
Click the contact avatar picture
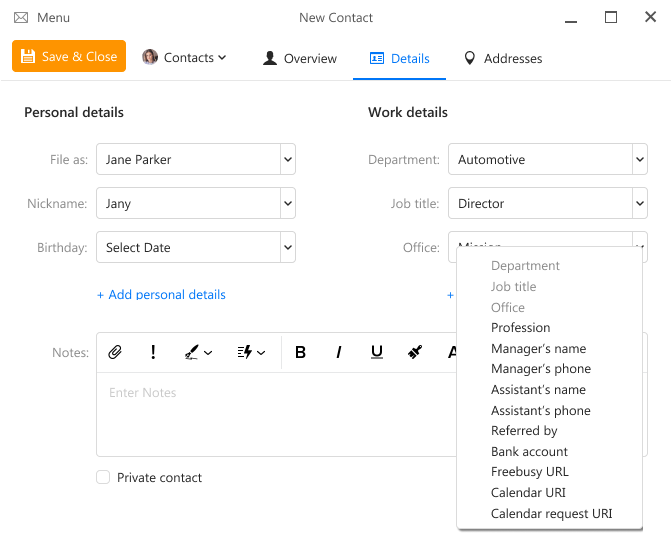coord(150,57)
